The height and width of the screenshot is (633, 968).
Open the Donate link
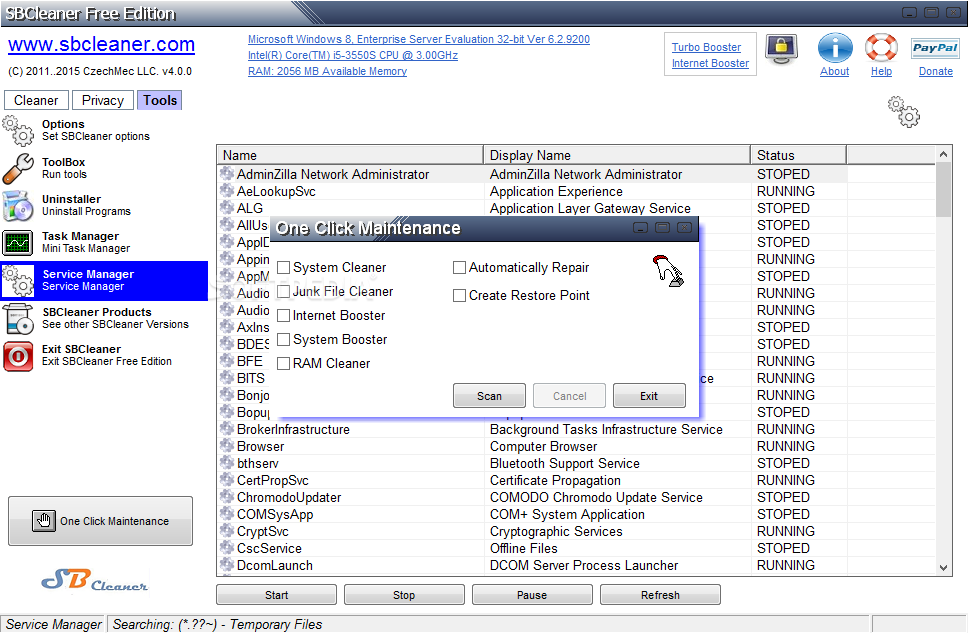(x=935, y=71)
